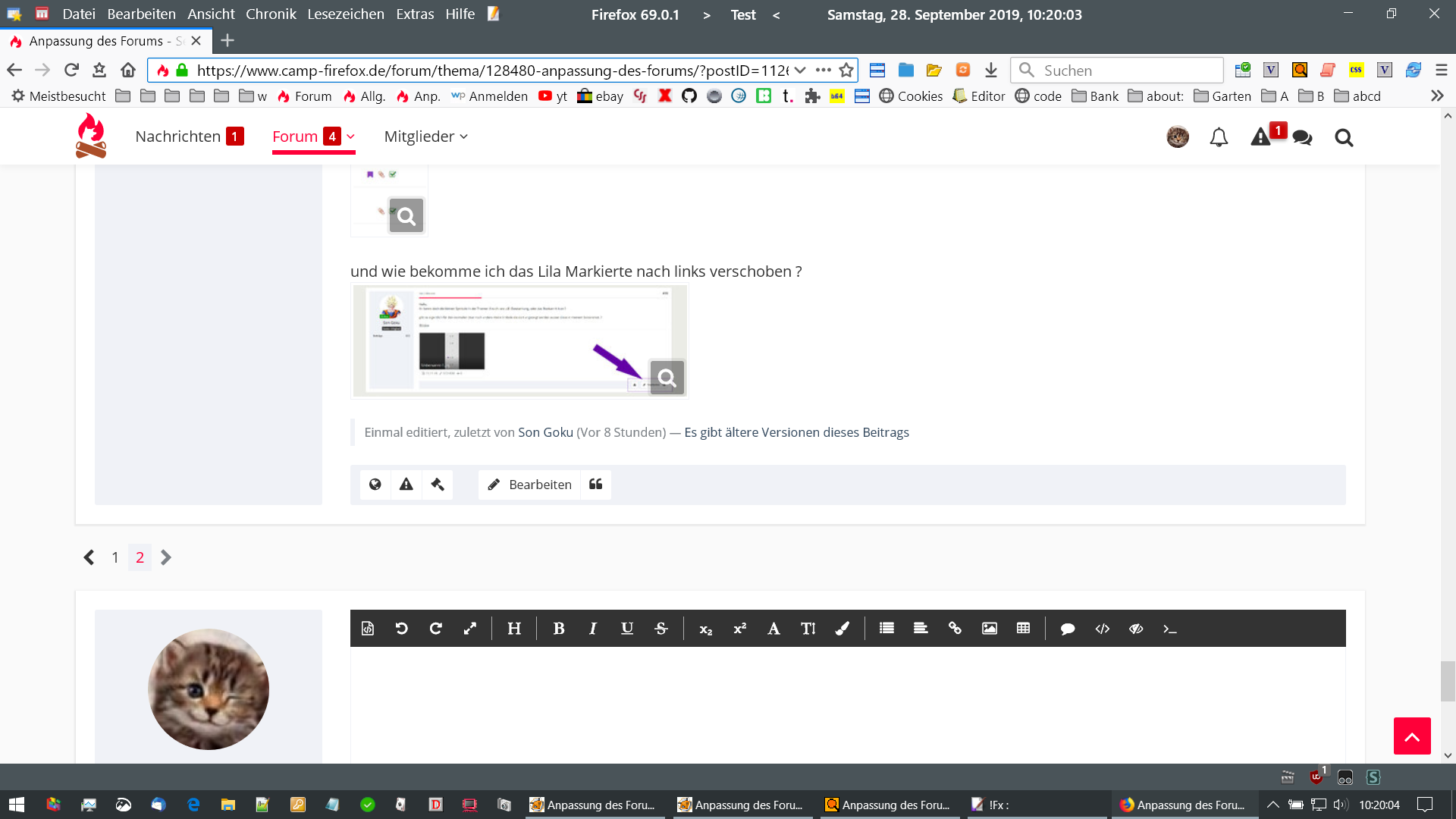Open the address bar history dropdown
The width and height of the screenshot is (1456, 819).
click(x=800, y=70)
